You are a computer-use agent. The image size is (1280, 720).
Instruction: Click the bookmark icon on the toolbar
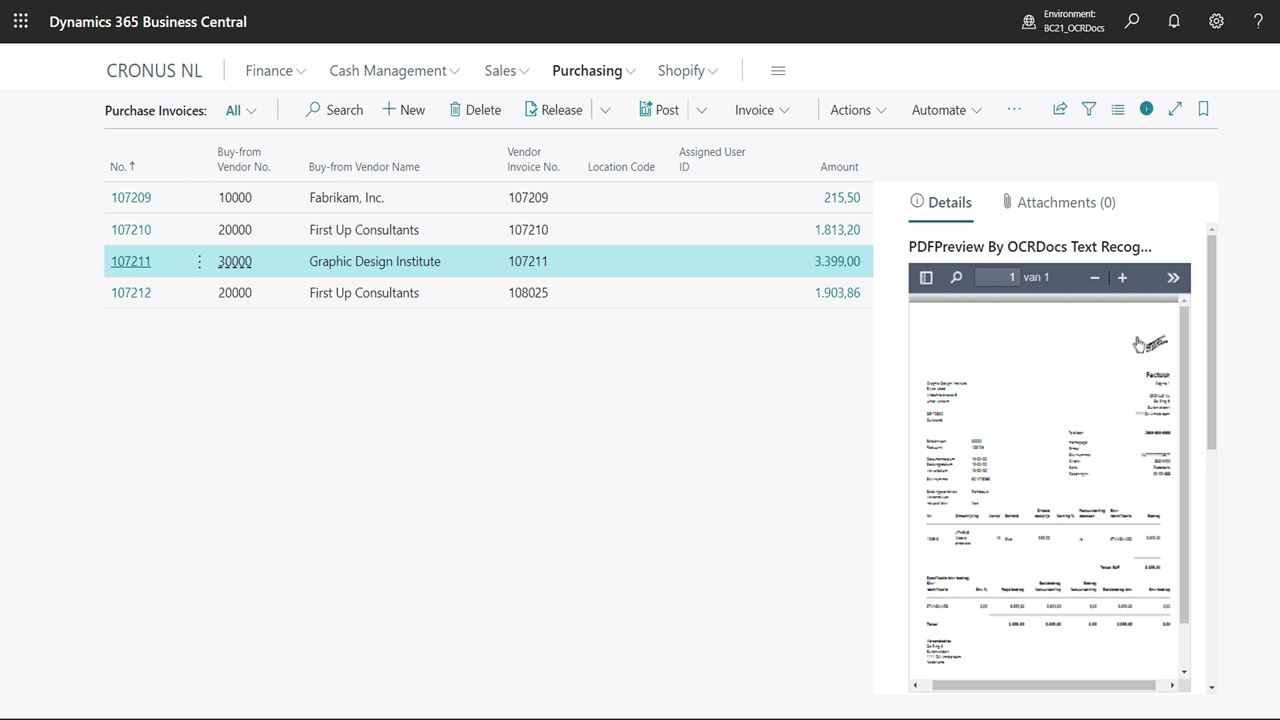pos(1204,109)
